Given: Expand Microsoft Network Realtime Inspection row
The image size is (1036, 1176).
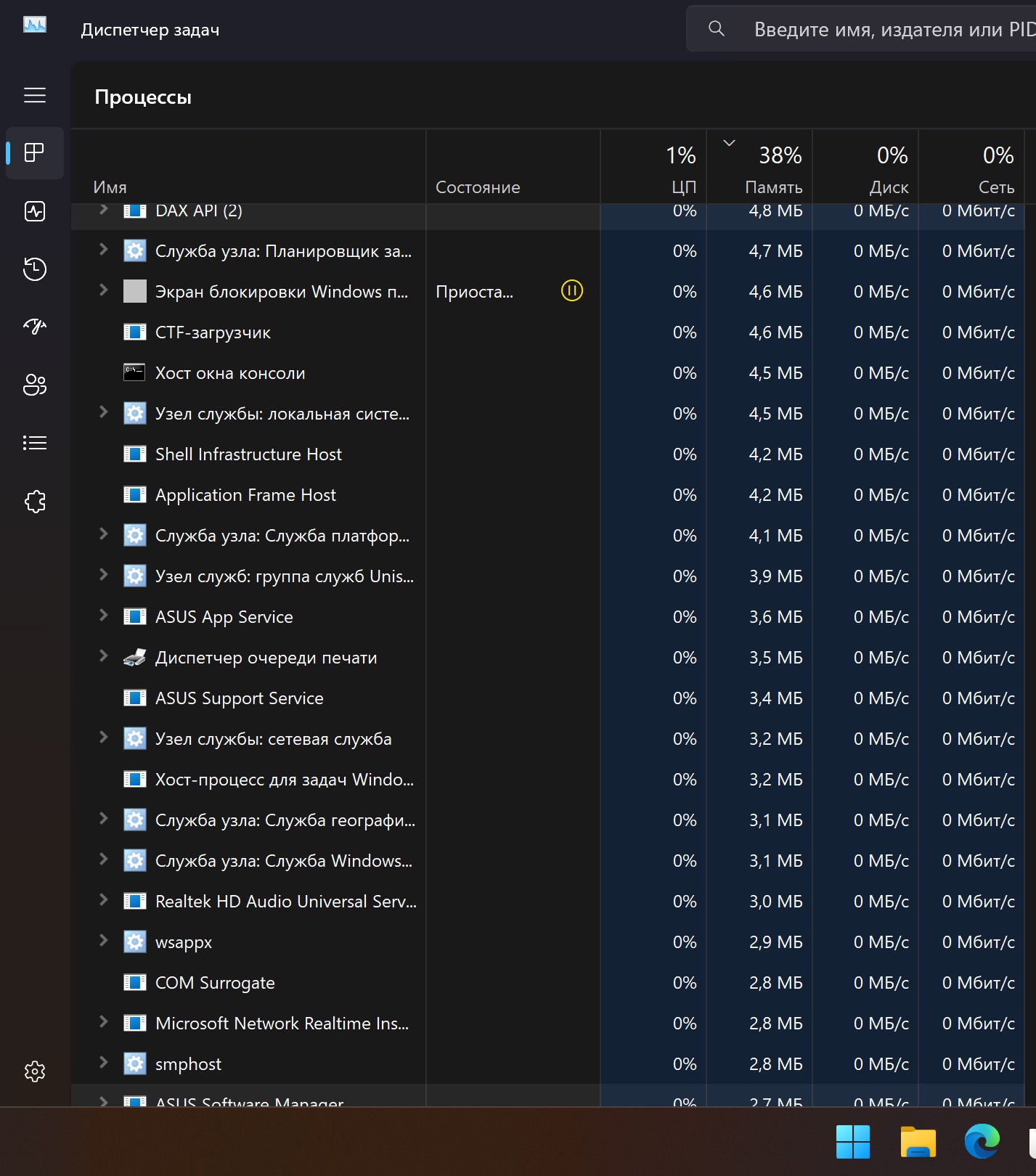Looking at the screenshot, I should 103,1022.
